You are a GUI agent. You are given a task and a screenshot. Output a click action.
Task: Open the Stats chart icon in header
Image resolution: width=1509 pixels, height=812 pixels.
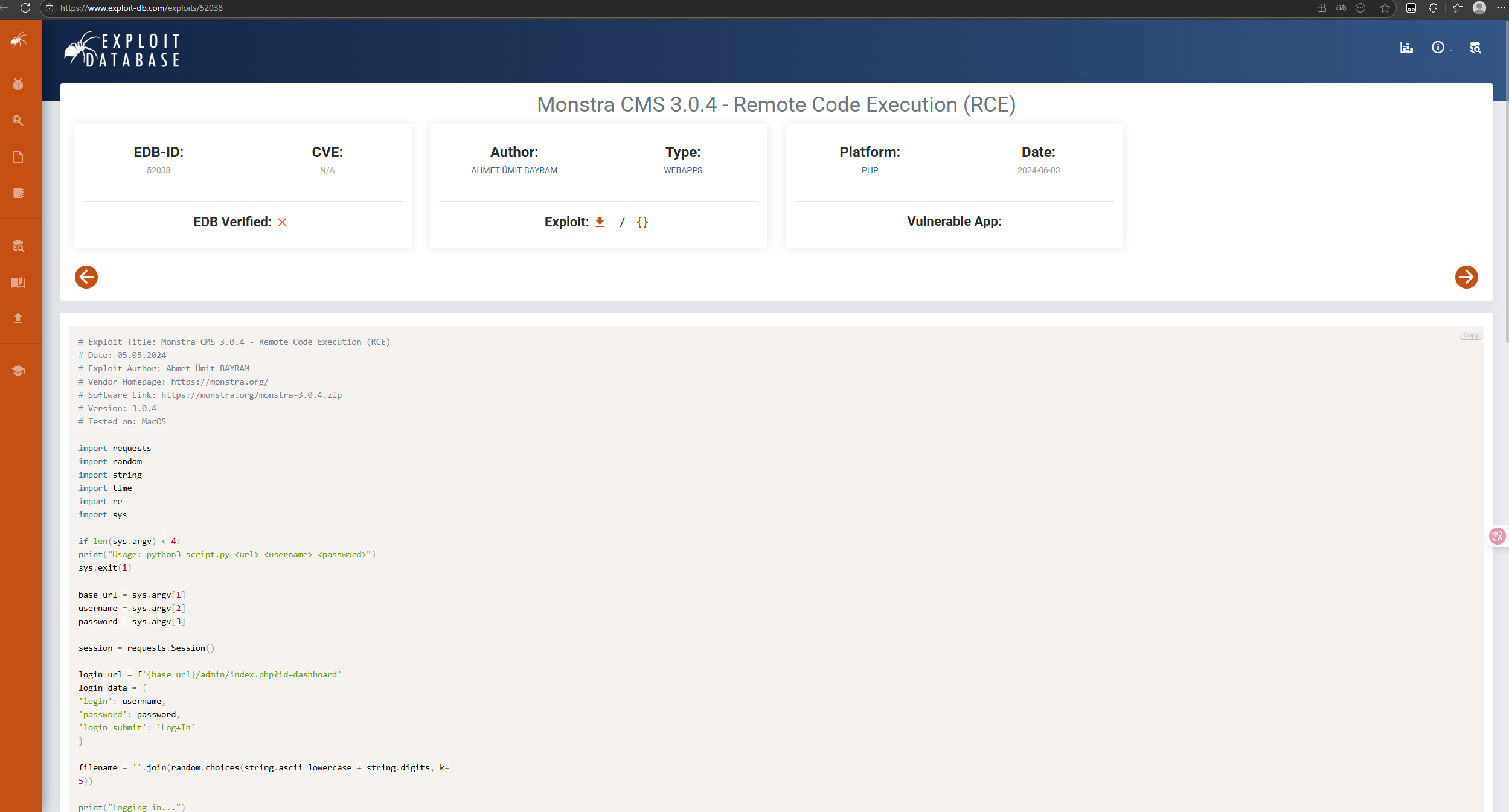point(1406,48)
